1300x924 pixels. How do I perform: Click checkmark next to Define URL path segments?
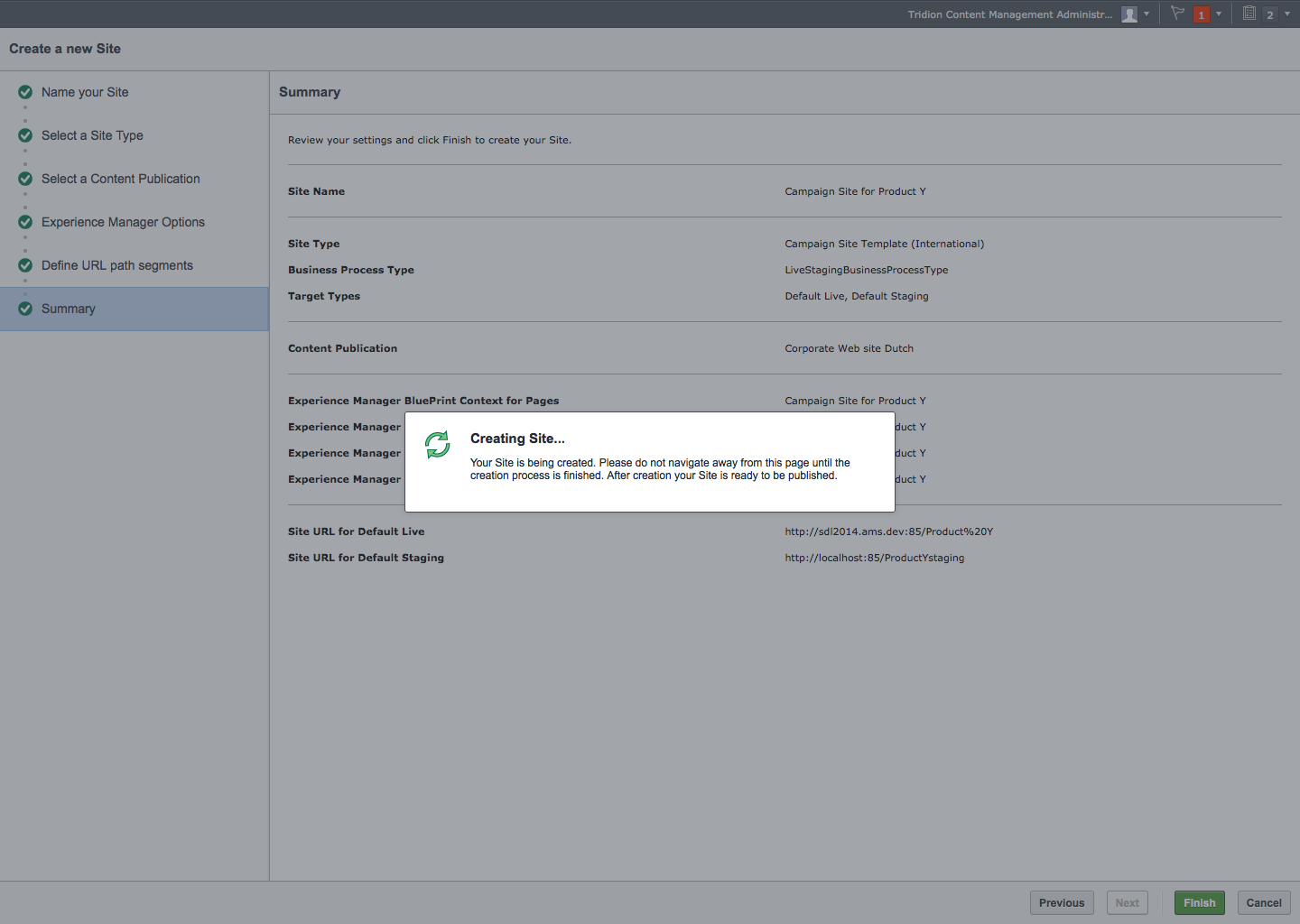click(x=25, y=265)
